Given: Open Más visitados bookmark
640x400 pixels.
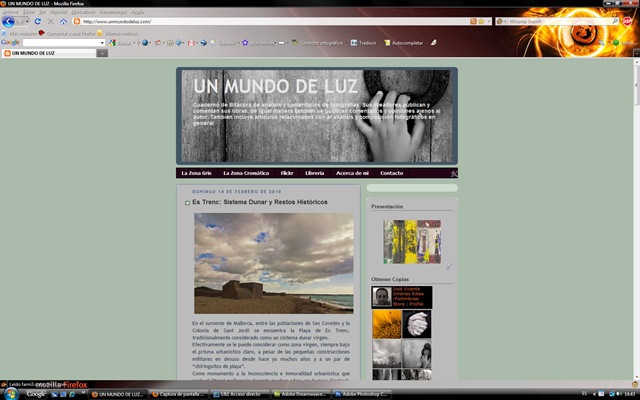Looking at the screenshot, I should [20, 33].
